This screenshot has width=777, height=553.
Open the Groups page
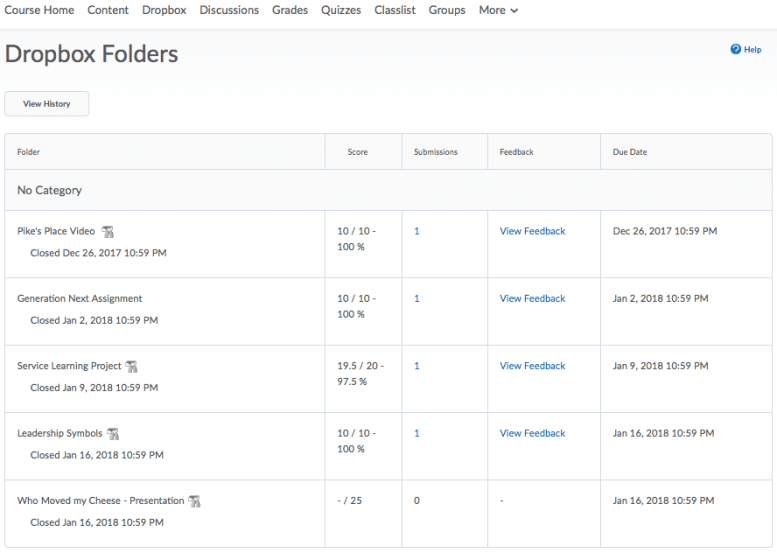pos(447,10)
